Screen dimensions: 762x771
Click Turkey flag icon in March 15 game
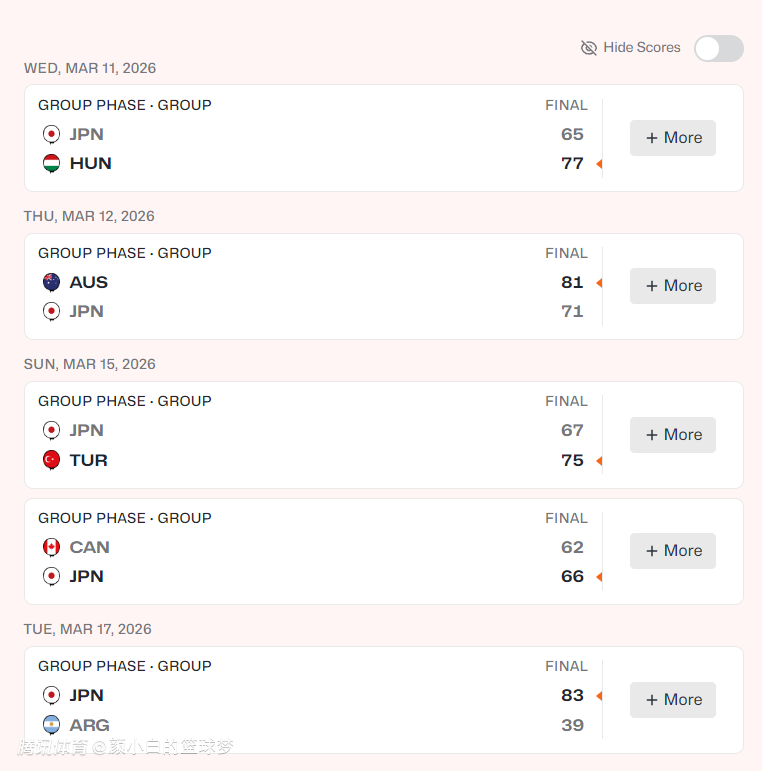click(x=52, y=460)
